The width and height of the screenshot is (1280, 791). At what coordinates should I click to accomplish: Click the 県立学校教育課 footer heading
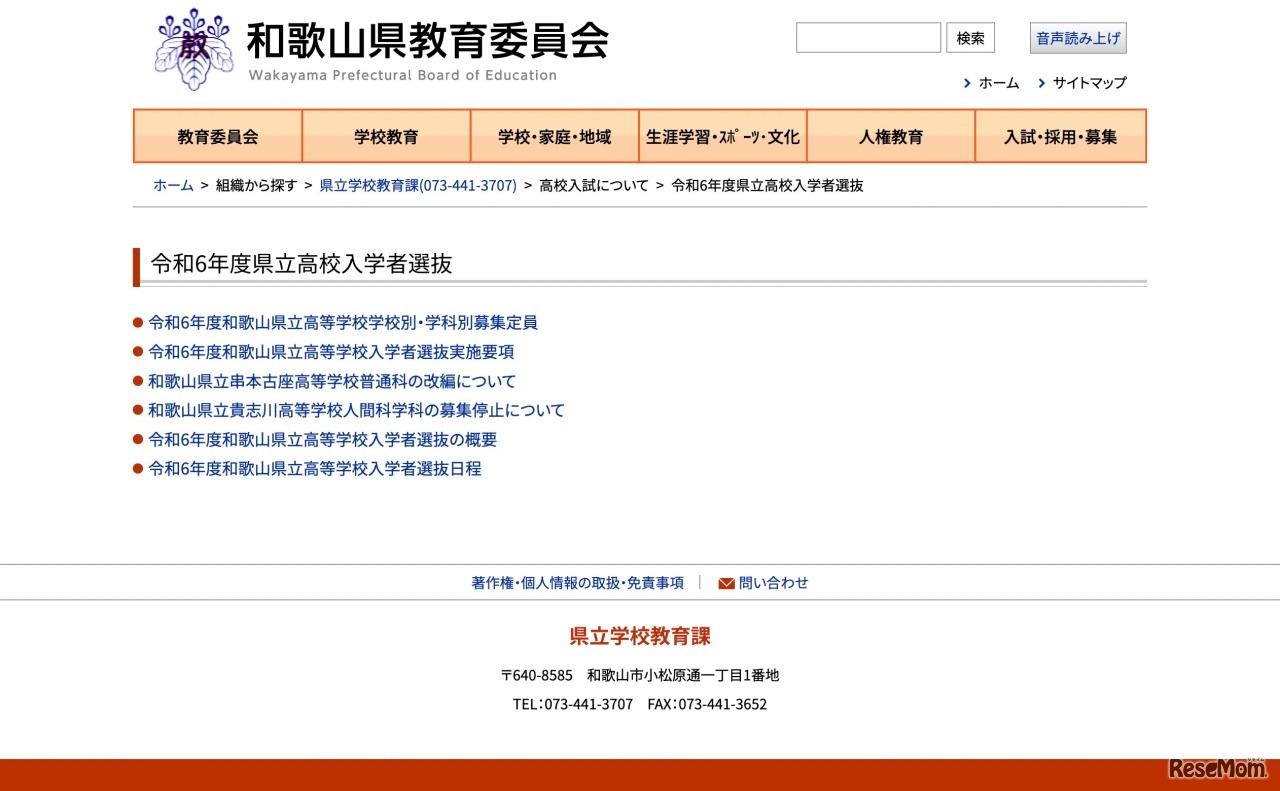640,636
